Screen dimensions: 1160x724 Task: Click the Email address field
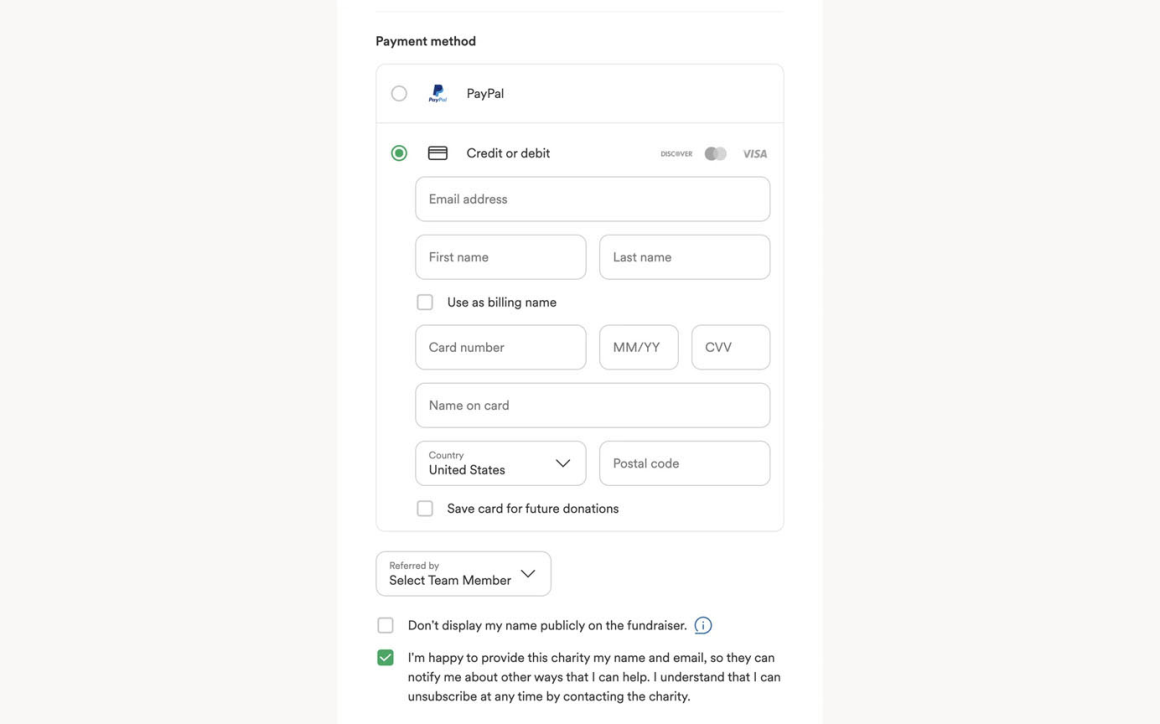(x=592, y=199)
